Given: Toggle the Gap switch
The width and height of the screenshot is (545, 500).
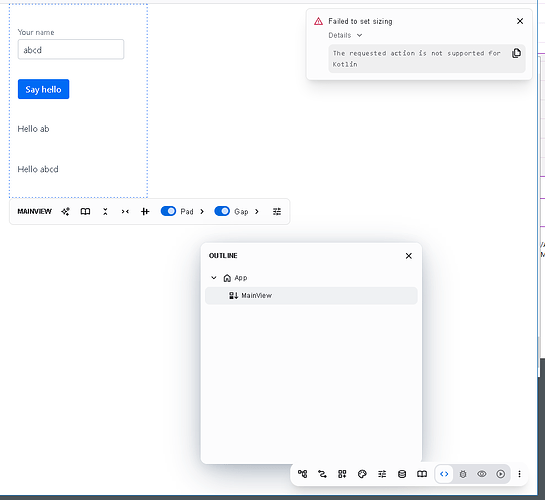Looking at the screenshot, I should pos(222,211).
